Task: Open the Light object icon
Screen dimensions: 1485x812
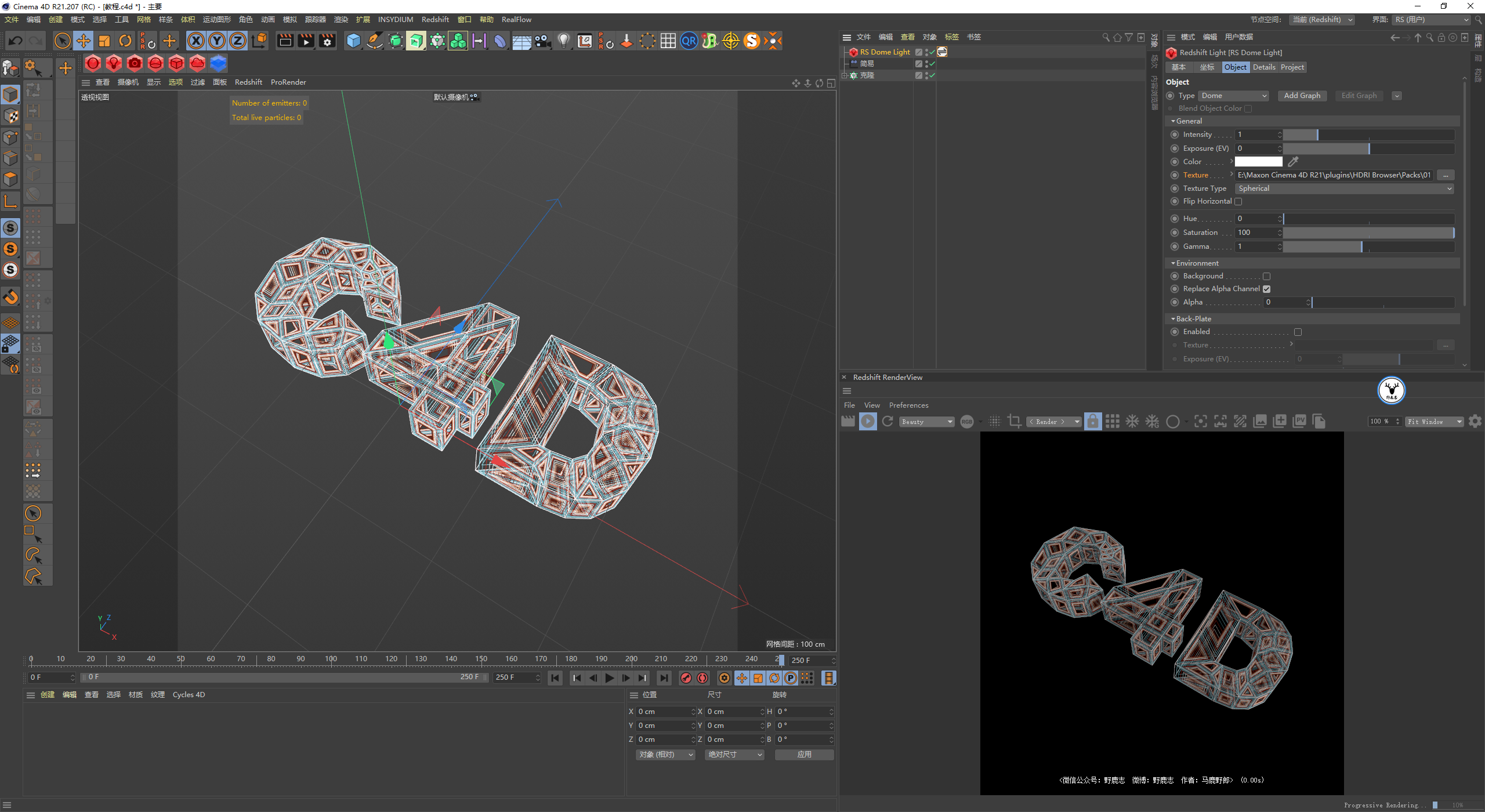Action: pyautogui.click(x=563, y=41)
